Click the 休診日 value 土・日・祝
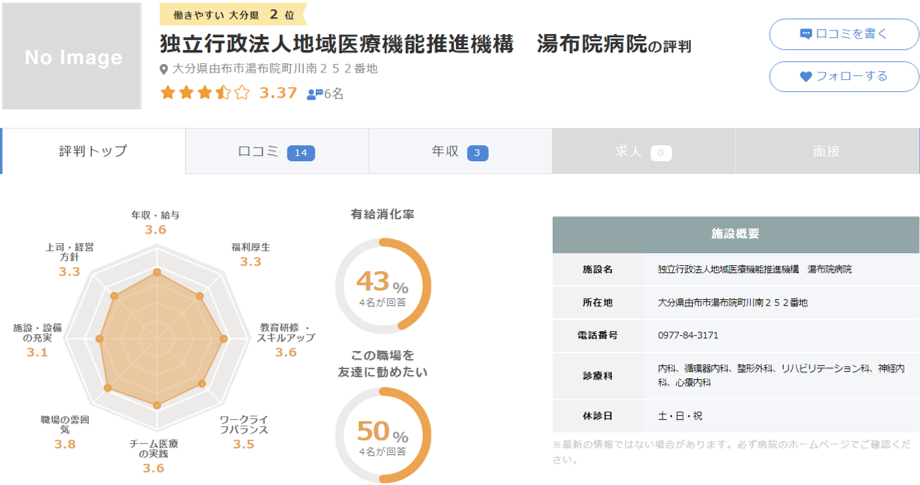The image size is (920, 485). click(679, 416)
